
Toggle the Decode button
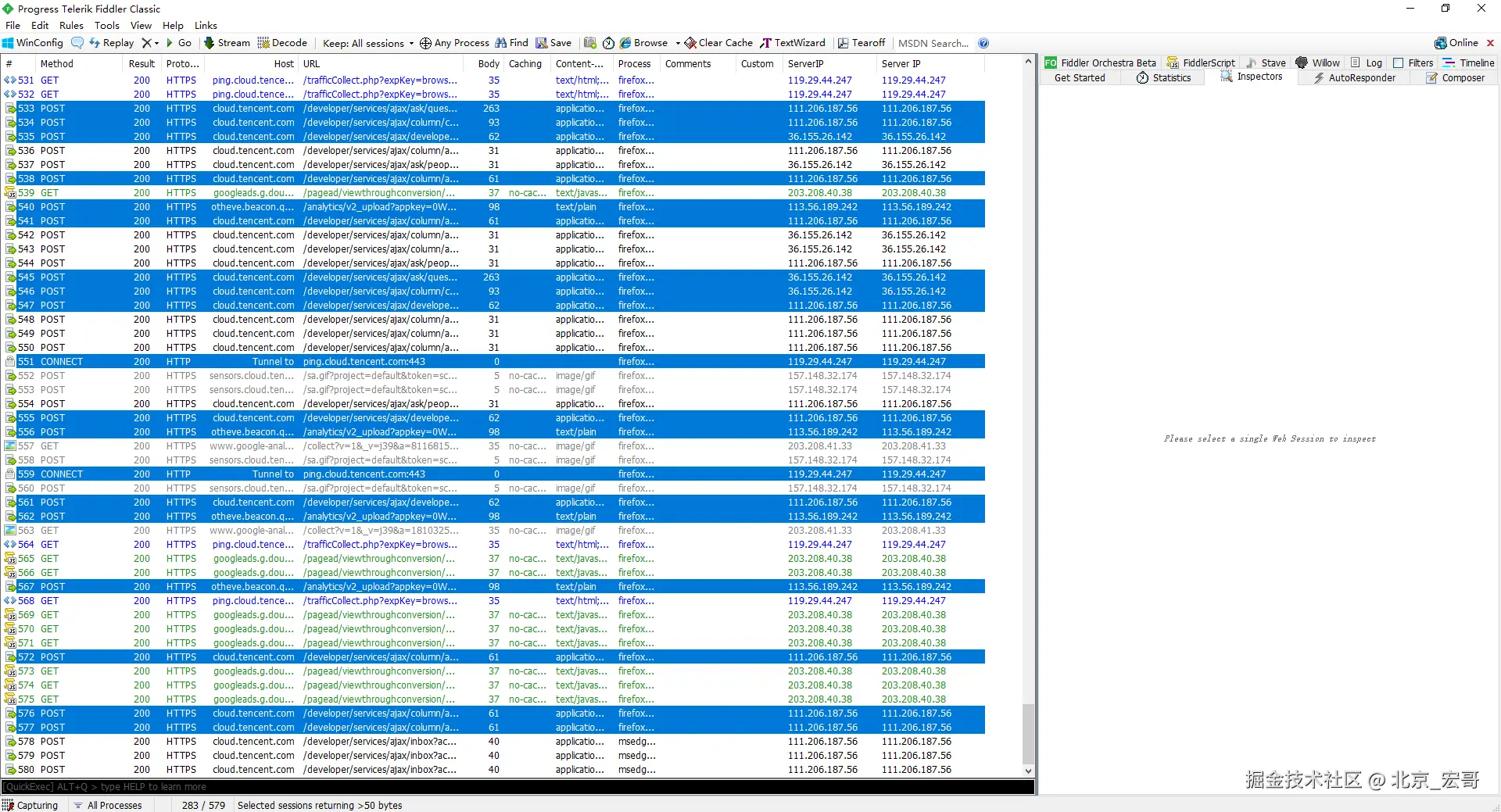282,43
